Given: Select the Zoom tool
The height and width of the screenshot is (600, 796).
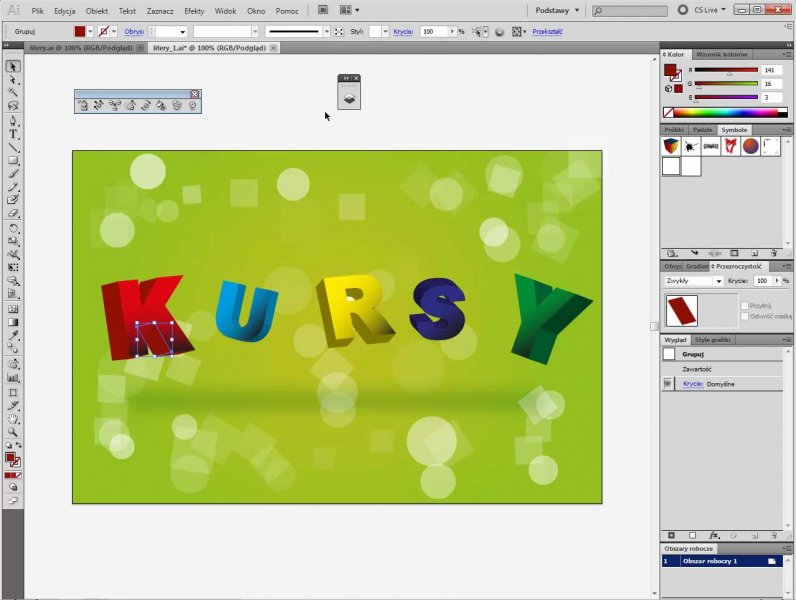Looking at the screenshot, I should pos(14,432).
